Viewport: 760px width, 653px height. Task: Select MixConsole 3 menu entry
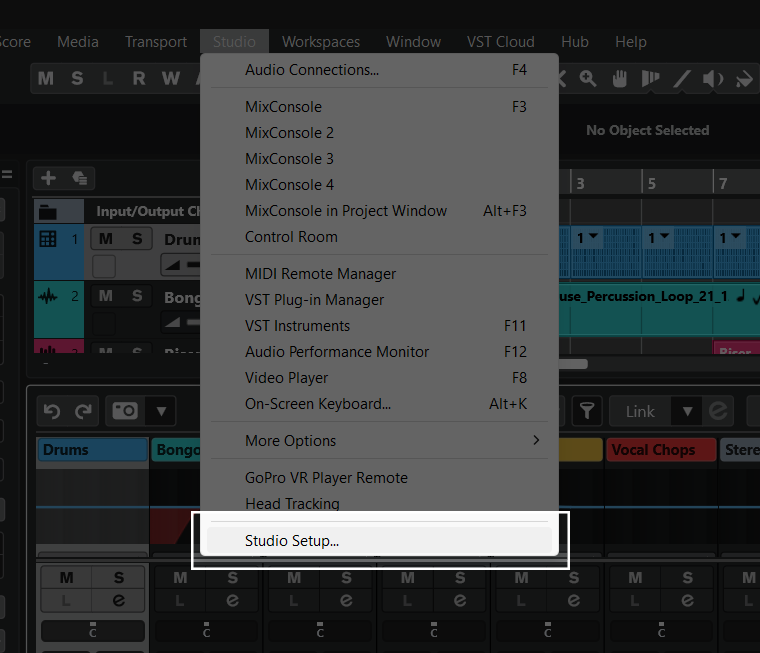click(379, 159)
